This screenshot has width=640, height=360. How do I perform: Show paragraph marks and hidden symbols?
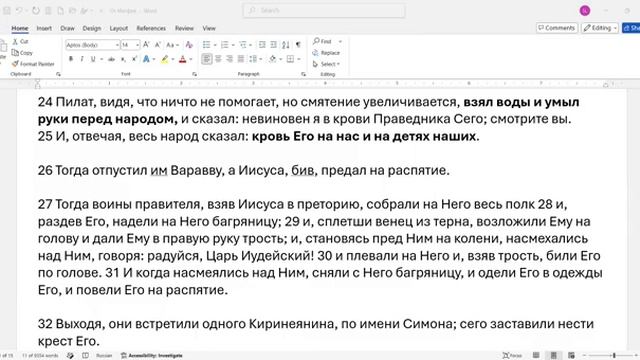coord(298,44)
